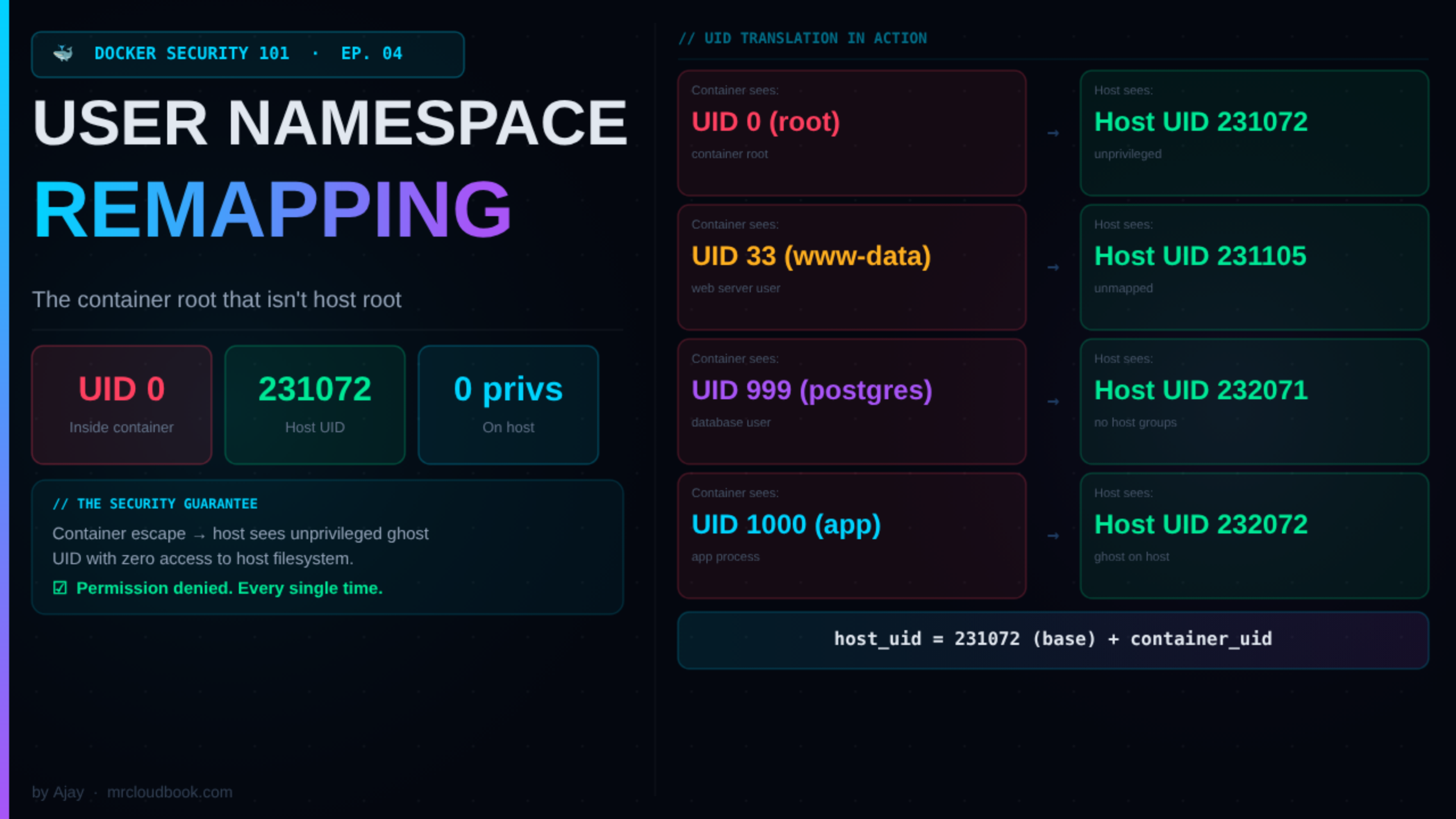Expand the UID TRANSLATION IN ACTION section
1456x819 pixels.
pyautogui.click(x=803, y=38)
